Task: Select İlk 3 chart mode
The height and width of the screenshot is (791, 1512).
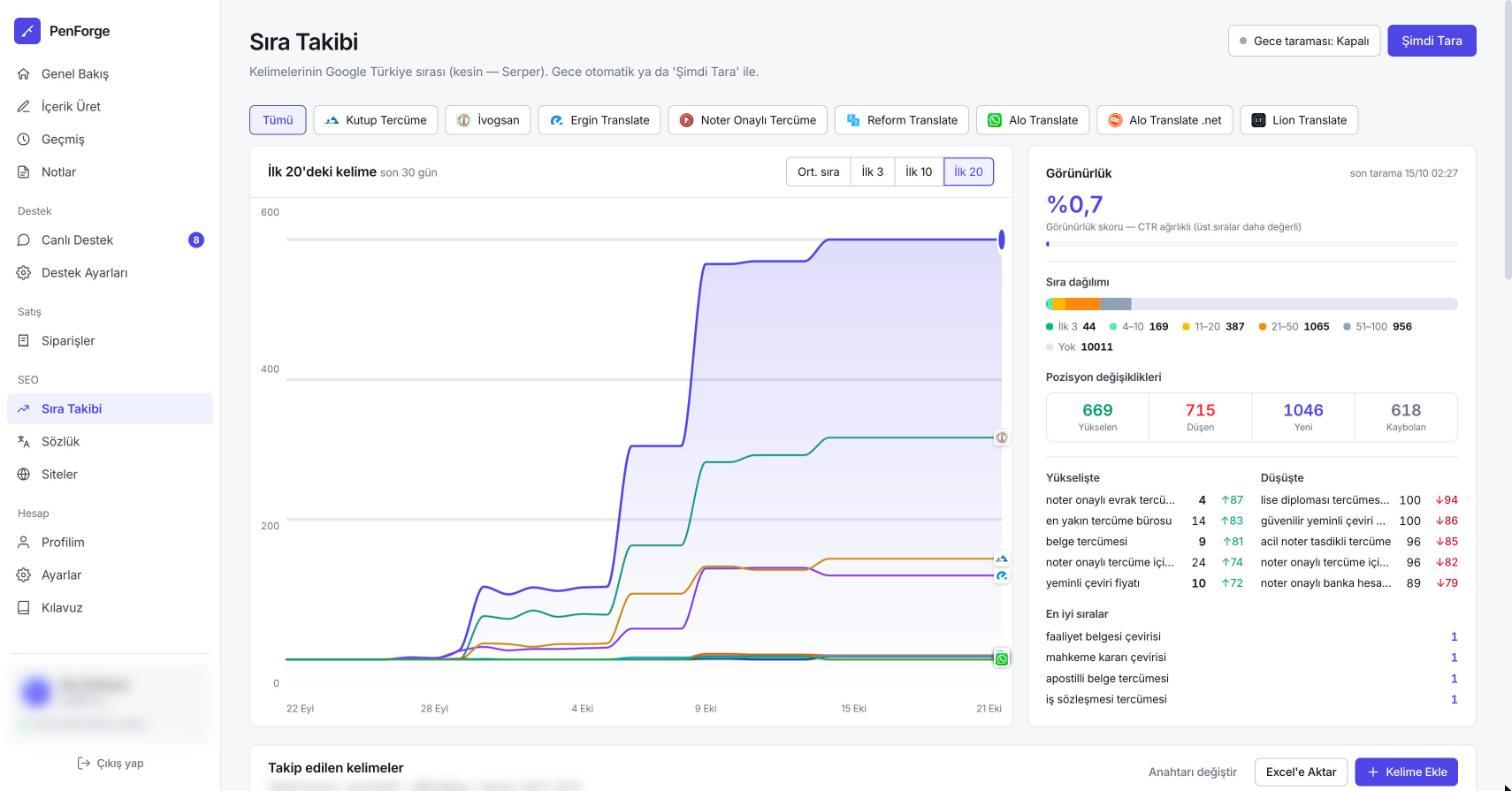Action: pos(872,172)
